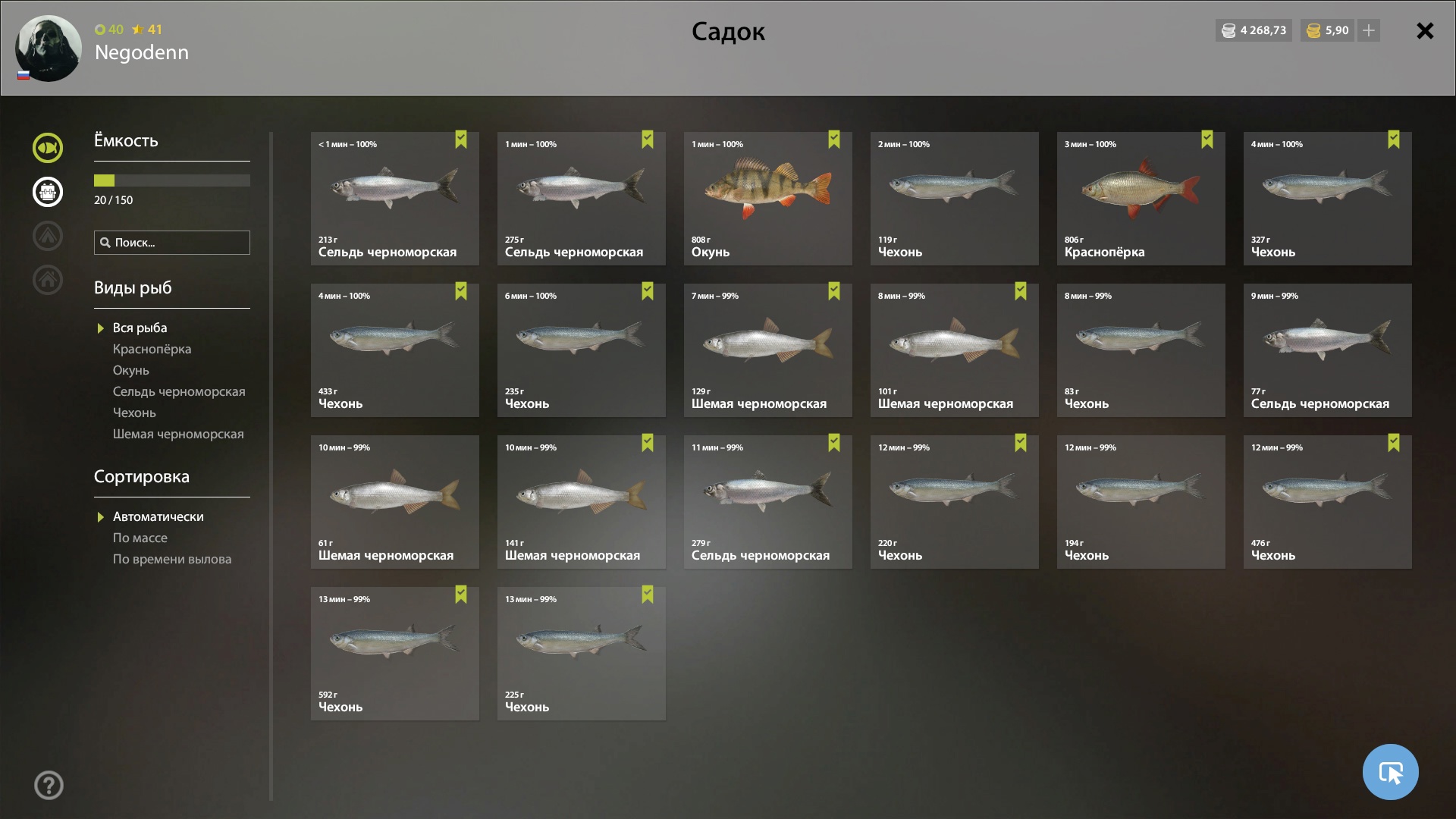Filter fish list by Краснопёрка
Image resolution: width=1456 pixels, height=819 pixels.
152,349
